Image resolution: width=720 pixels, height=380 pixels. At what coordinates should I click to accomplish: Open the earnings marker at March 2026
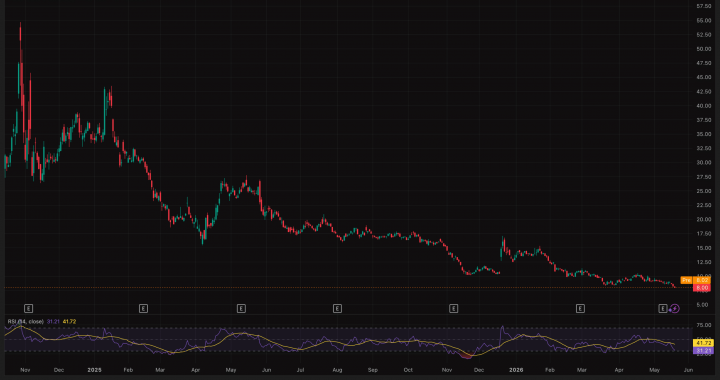(580, 309)
